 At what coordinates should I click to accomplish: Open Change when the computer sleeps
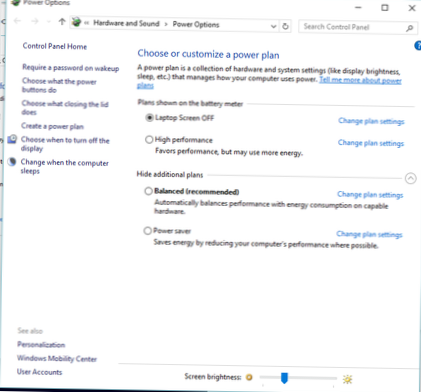pos(65,166)
